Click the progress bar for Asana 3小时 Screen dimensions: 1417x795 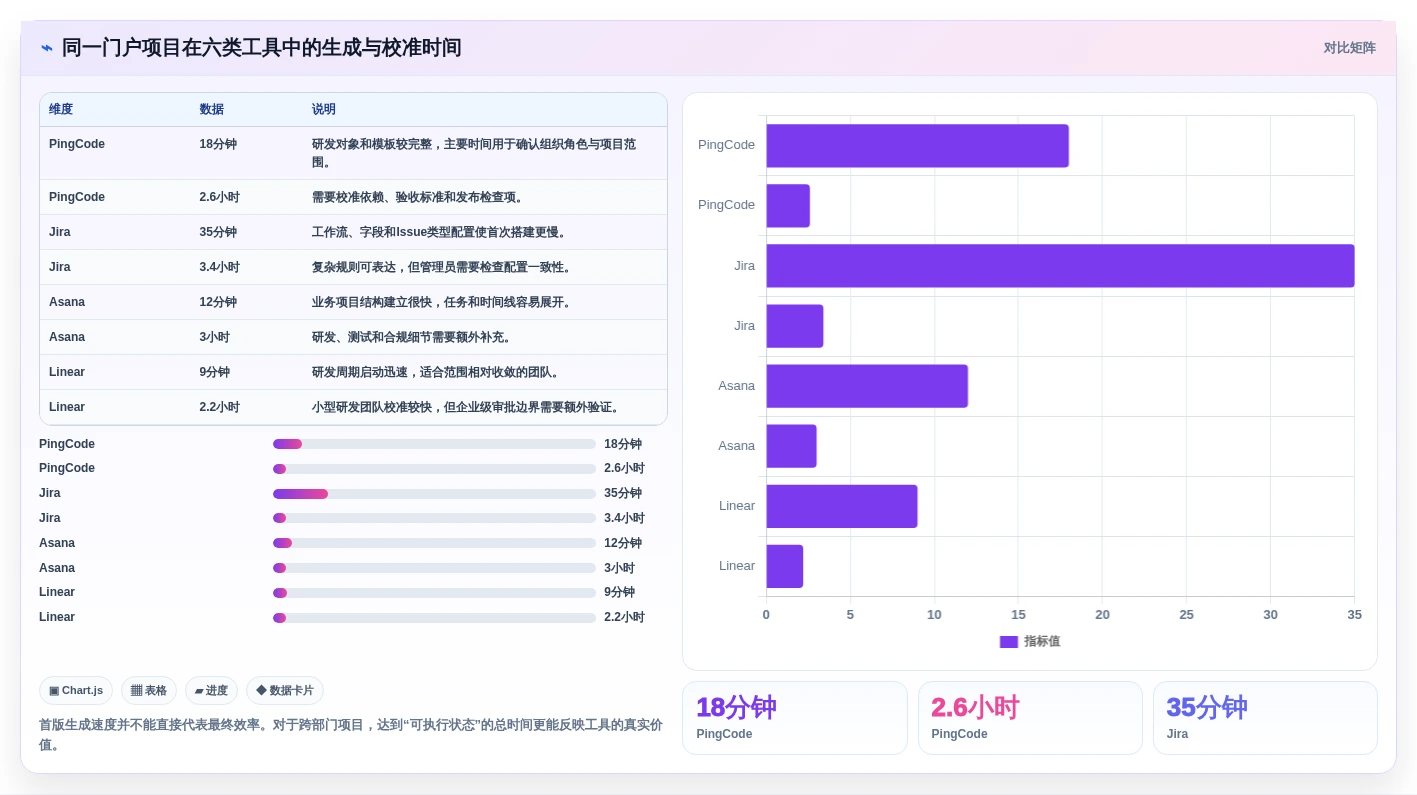pos(434,568)
